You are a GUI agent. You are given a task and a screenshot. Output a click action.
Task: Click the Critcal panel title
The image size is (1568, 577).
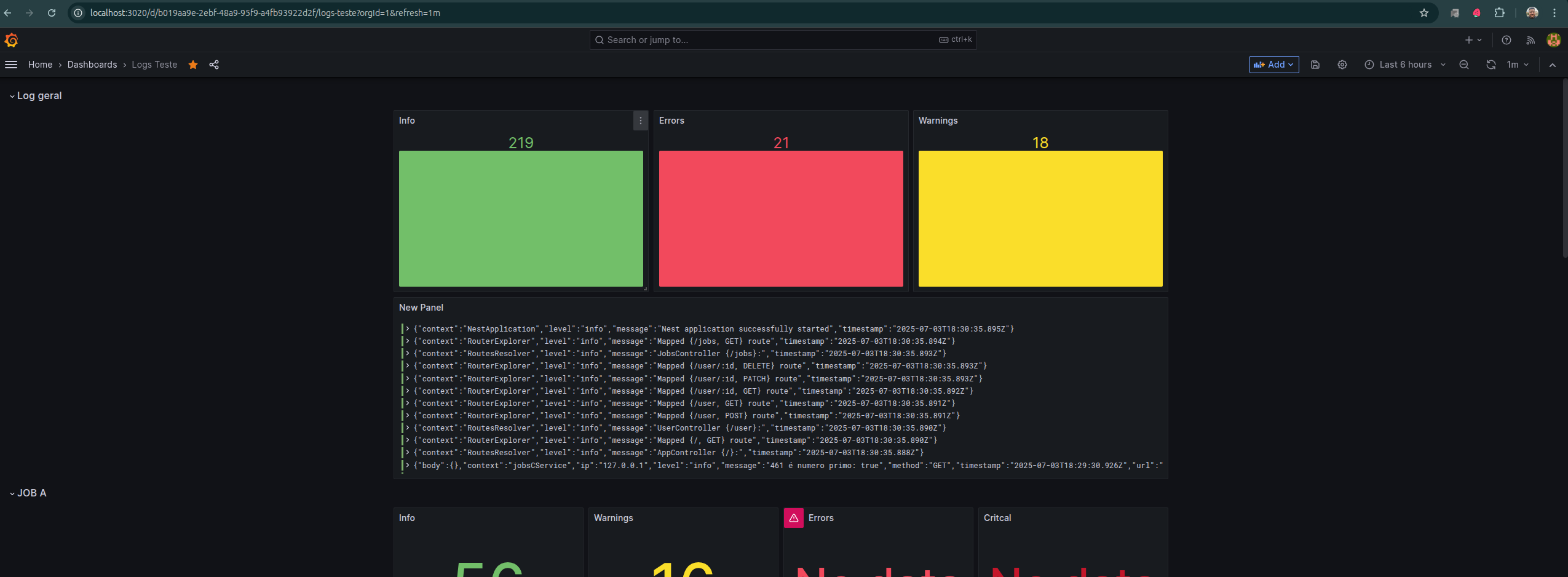[x=997, y=518]
